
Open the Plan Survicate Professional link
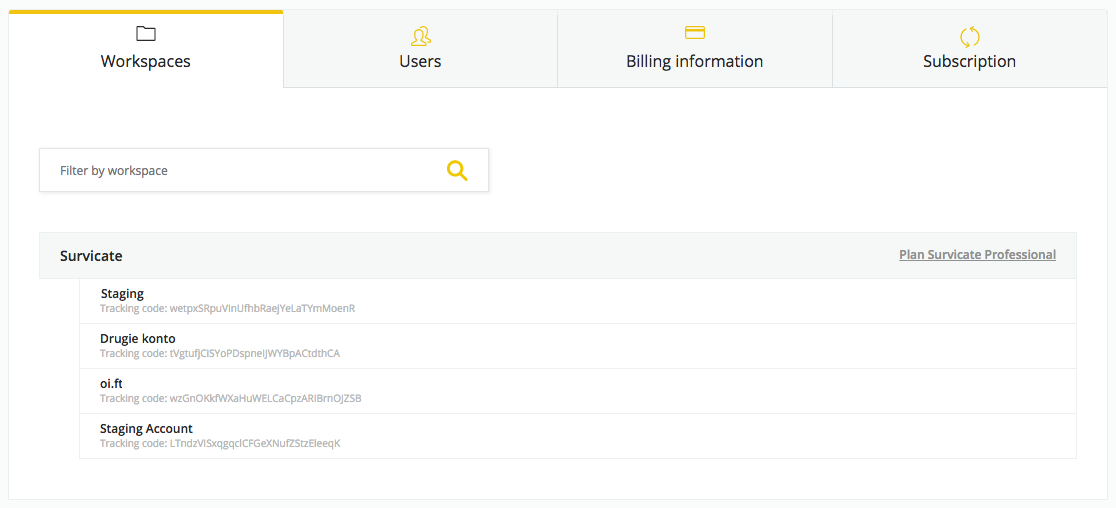pyautogui.click(x=977, y=255)
